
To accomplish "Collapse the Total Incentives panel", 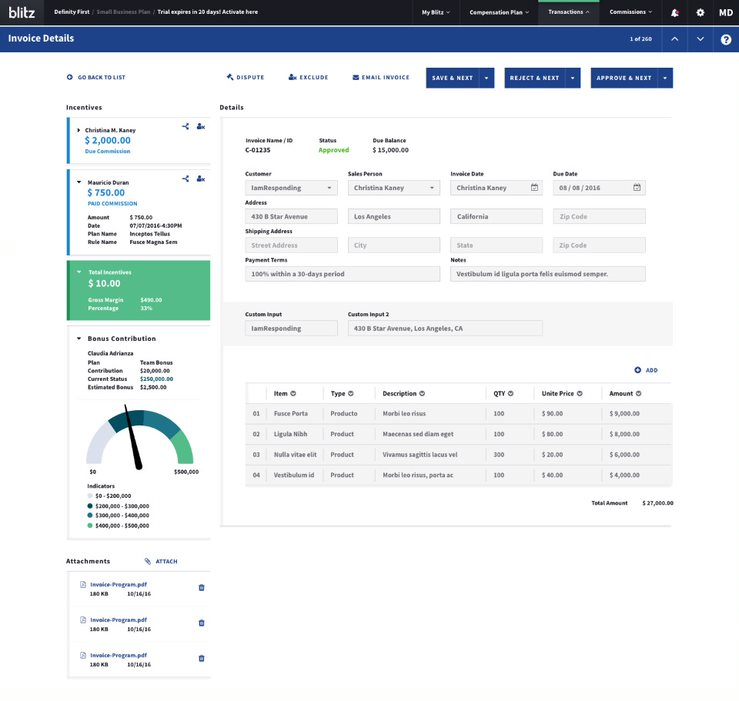I will (x=79, y=272).
